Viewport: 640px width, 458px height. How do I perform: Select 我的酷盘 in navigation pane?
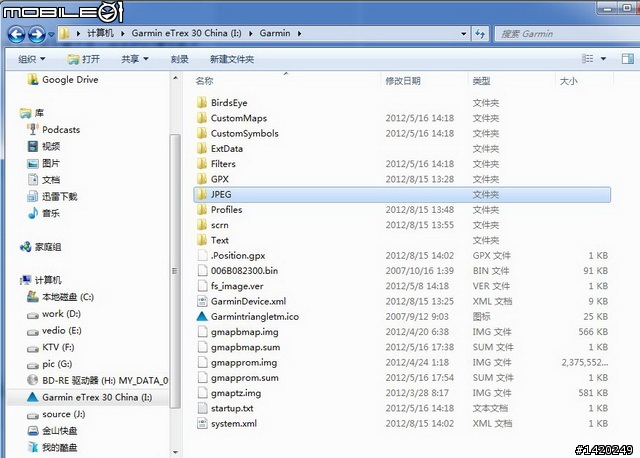52,448
